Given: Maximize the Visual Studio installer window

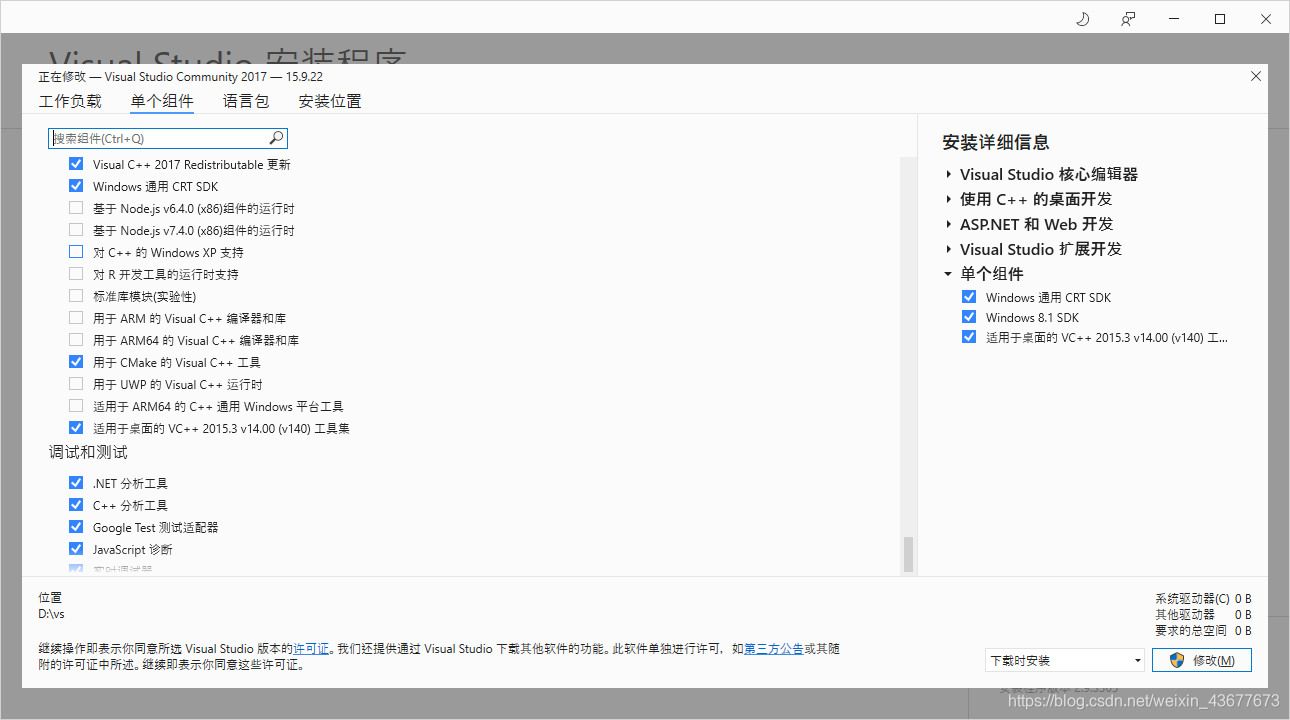Looking at the screenshot, I should tap(1220, 19).
